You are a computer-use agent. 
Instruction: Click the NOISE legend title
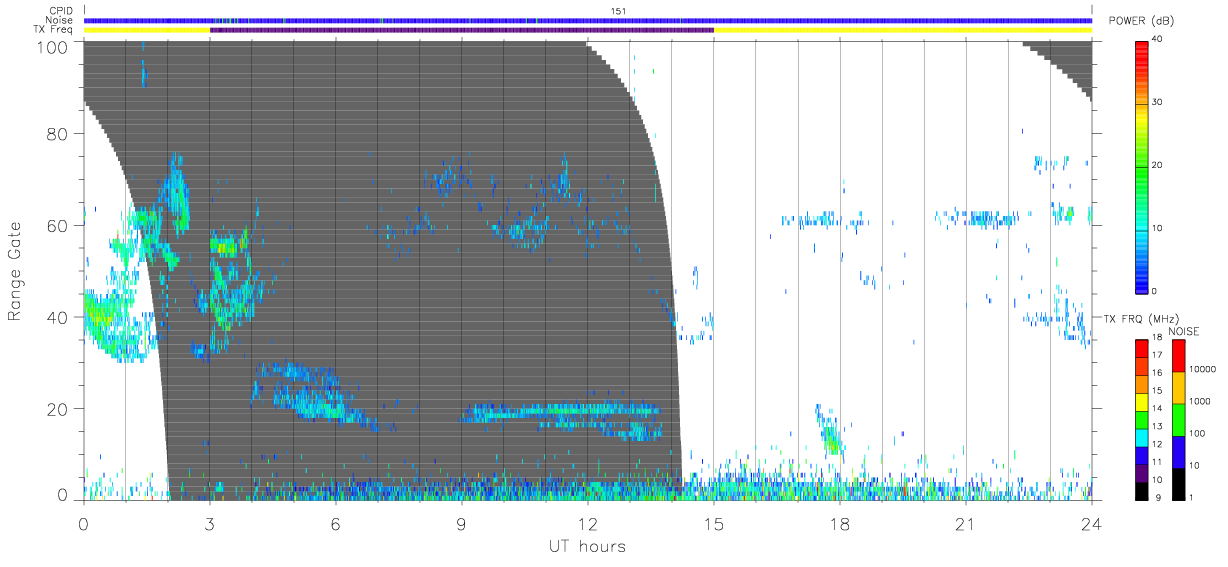click(1183, 331)
